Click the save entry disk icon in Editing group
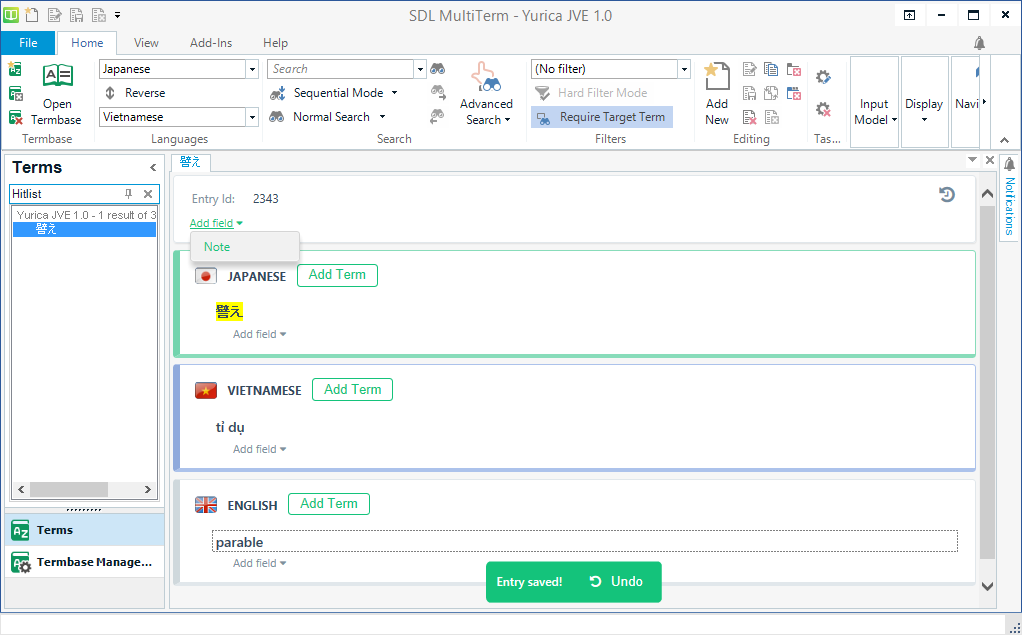This screenshot has height=635, width=1022. [x=750, y=93]
